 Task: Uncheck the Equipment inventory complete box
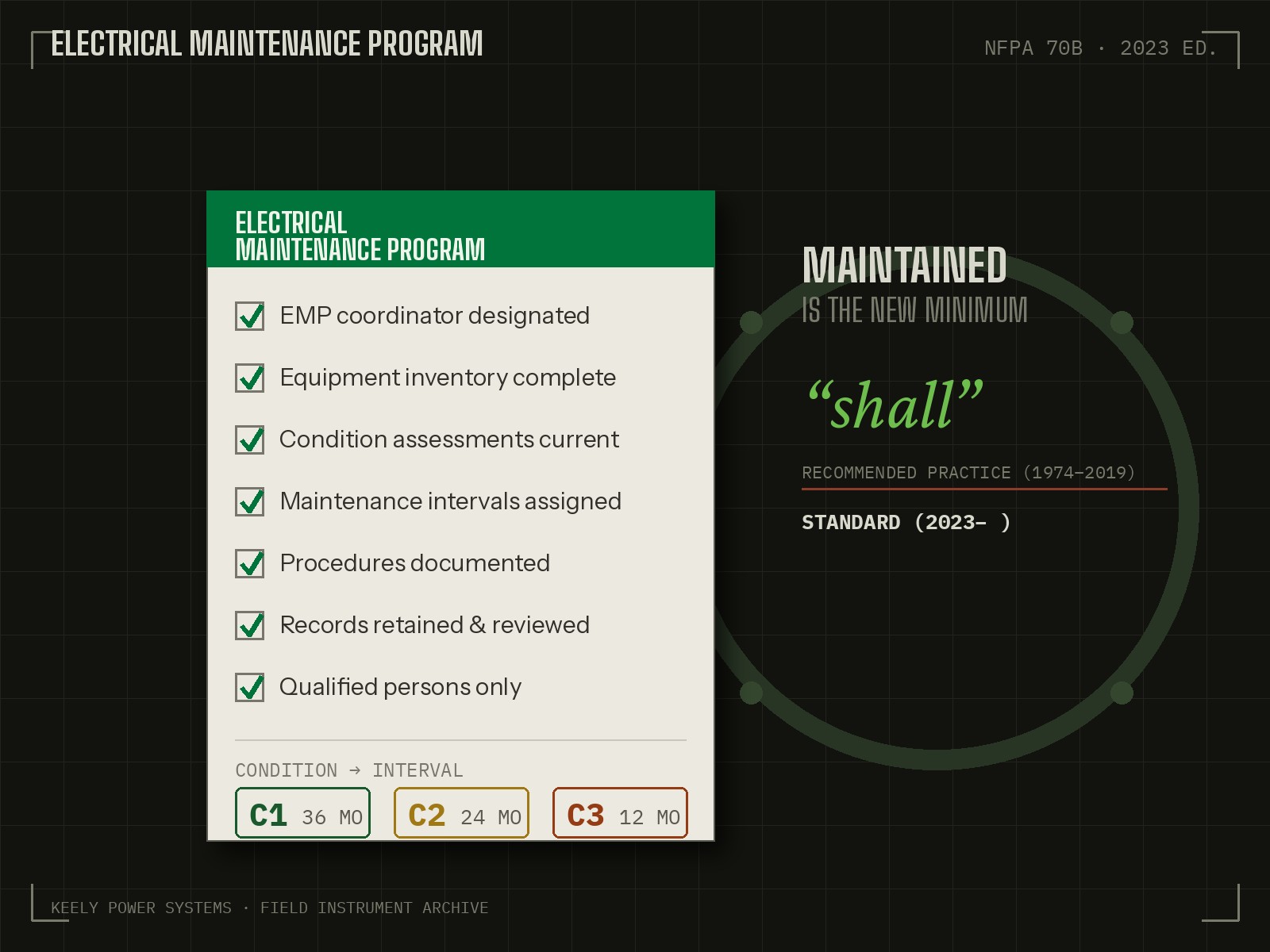[x=250, y=378]
